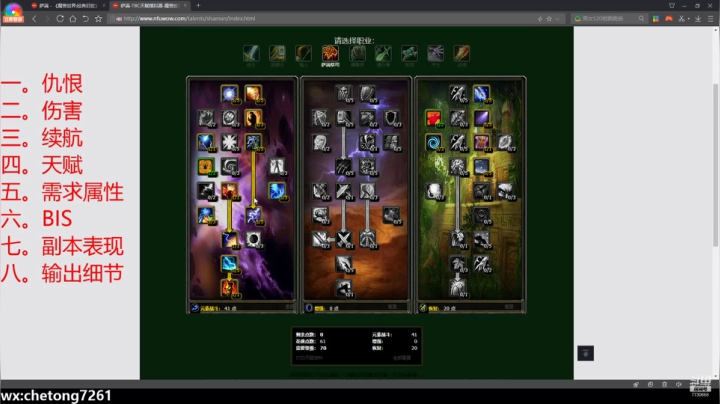This screenshot has width=720, height=404.
Task: Click Concussion talent in Elemental tree
Action: pyautogui.click(x=253, y=94)
